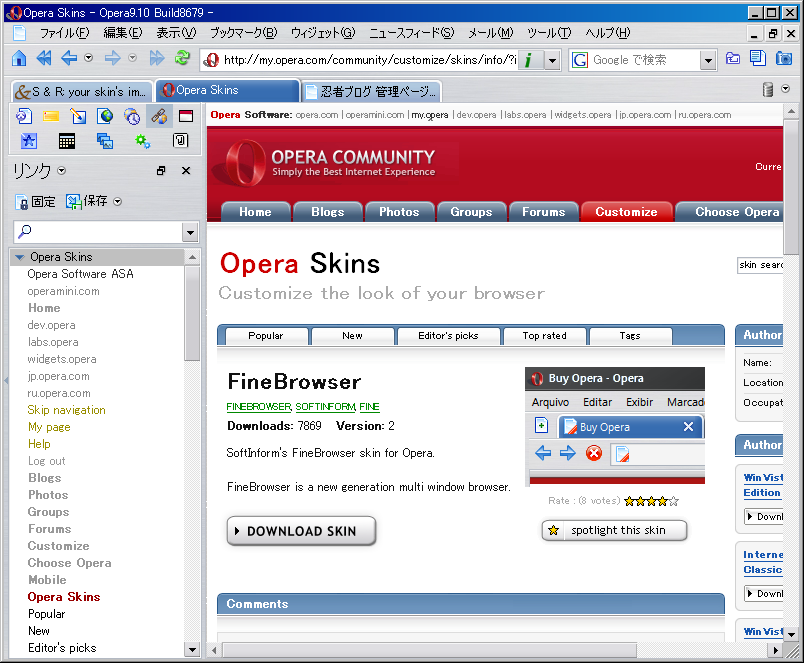Open the tab bar options dropdown
Image resolution: width=804 pixels, height=663 pixels.
(786, 89)
